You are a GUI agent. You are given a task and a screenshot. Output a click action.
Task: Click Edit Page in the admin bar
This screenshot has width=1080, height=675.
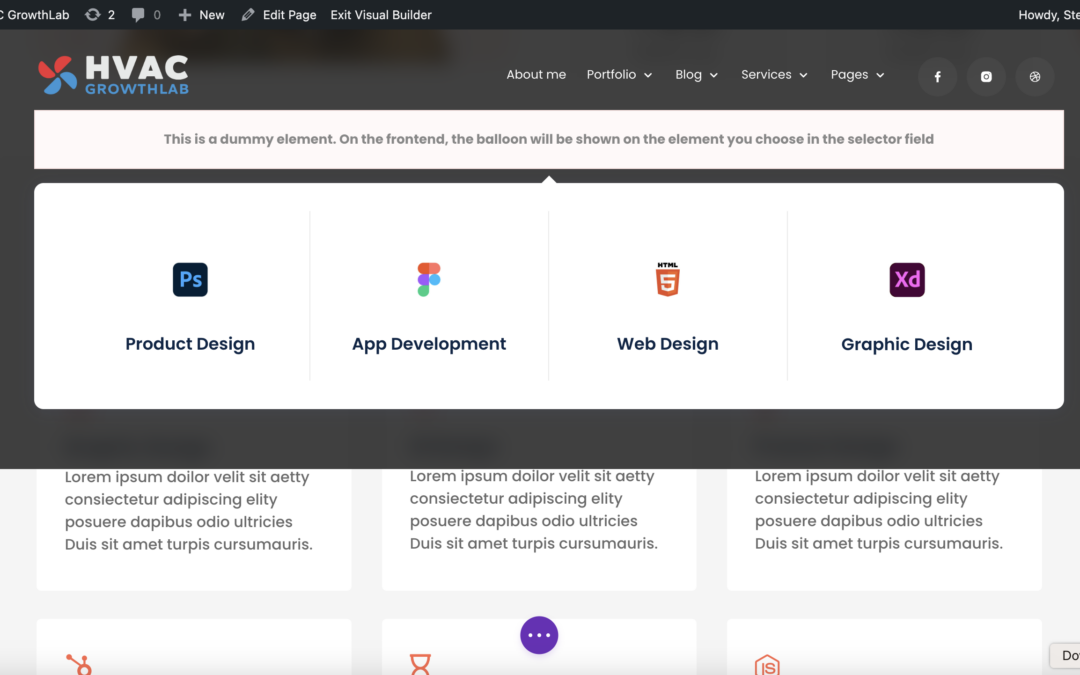(278, 14)
